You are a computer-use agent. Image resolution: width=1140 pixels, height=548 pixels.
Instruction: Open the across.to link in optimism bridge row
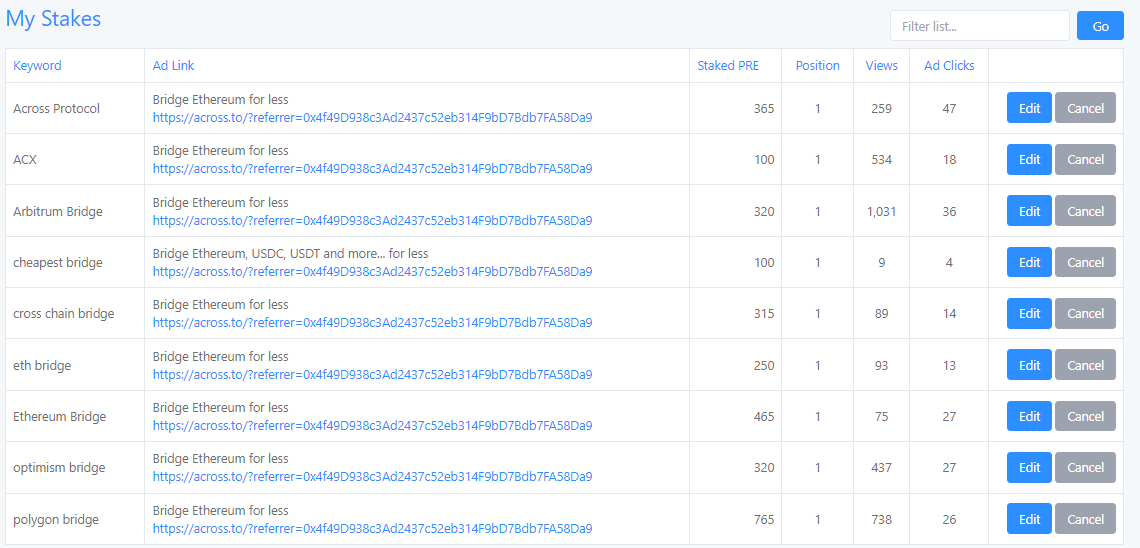pyautogui.click(x=372, y=477)
